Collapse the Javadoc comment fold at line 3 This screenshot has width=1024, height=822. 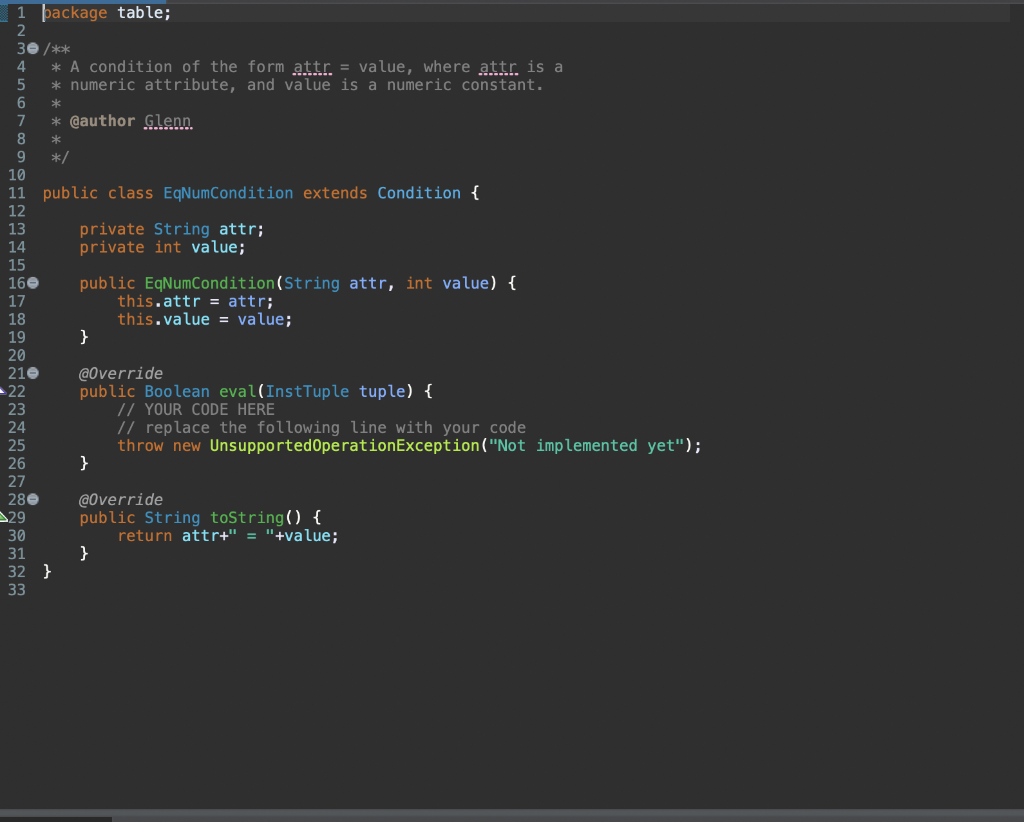pyautogui.click(x=33, y=49)
